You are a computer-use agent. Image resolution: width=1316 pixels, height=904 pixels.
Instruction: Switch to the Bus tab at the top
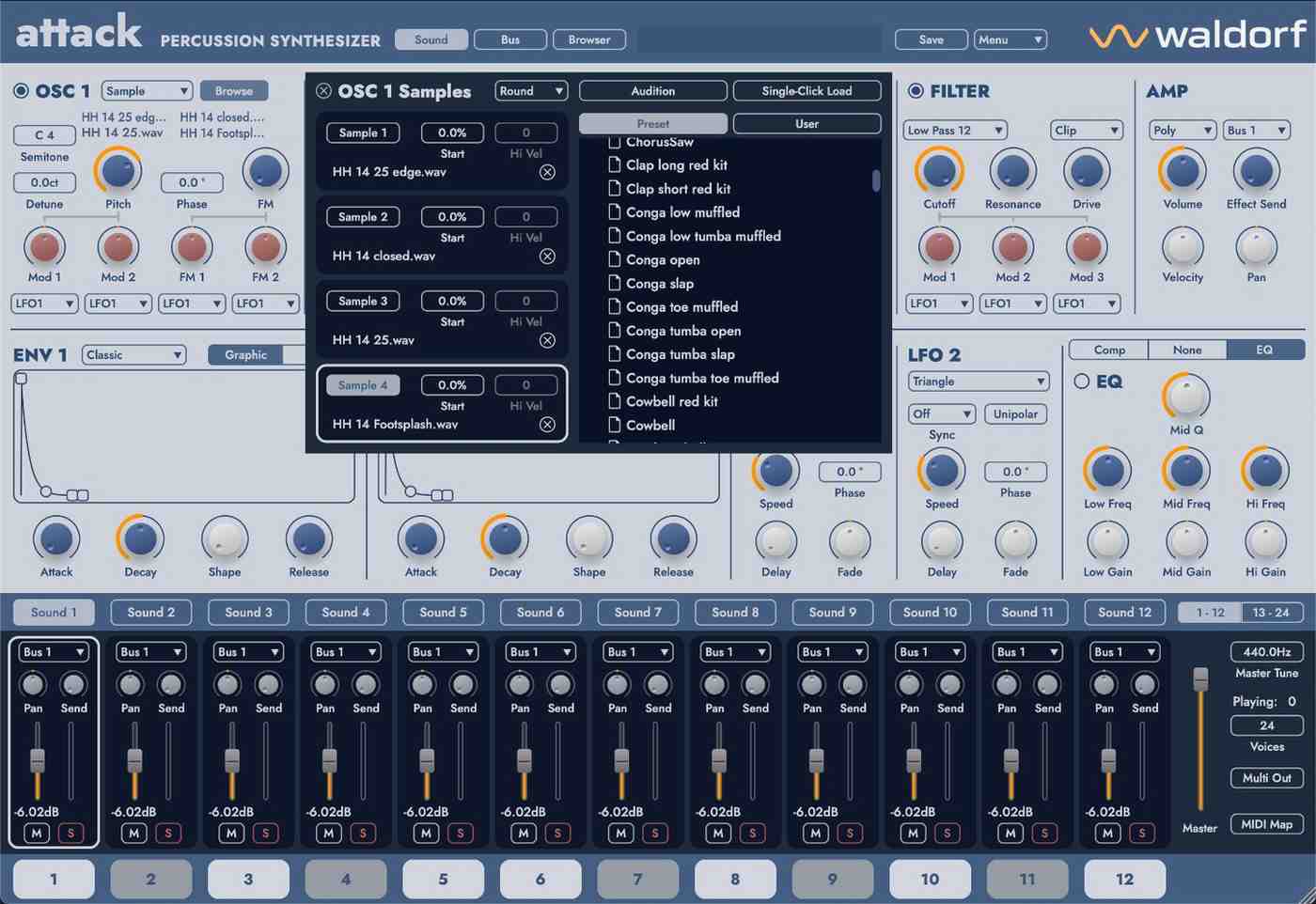510,39
